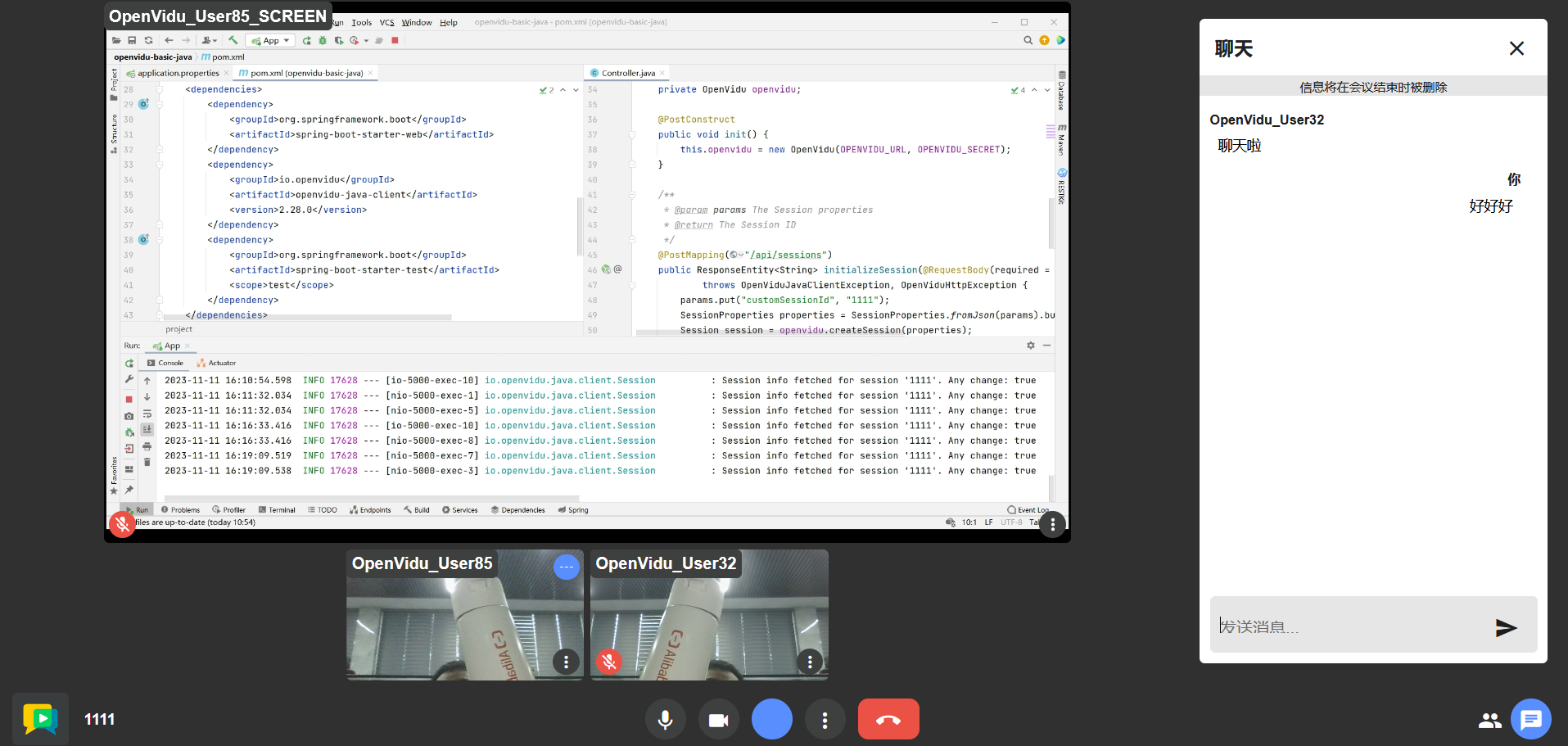This screenshot has height=746, width=1568.
Task: Collapse the dependency fold at line 33
Action: coord(160,165)
